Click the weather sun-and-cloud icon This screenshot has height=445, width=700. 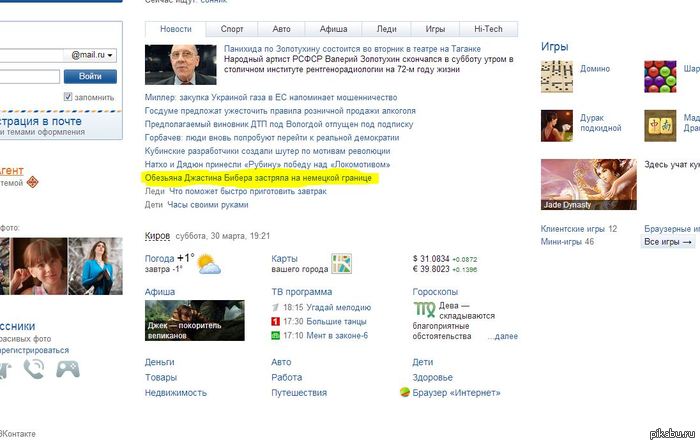(x=209, y=264)
